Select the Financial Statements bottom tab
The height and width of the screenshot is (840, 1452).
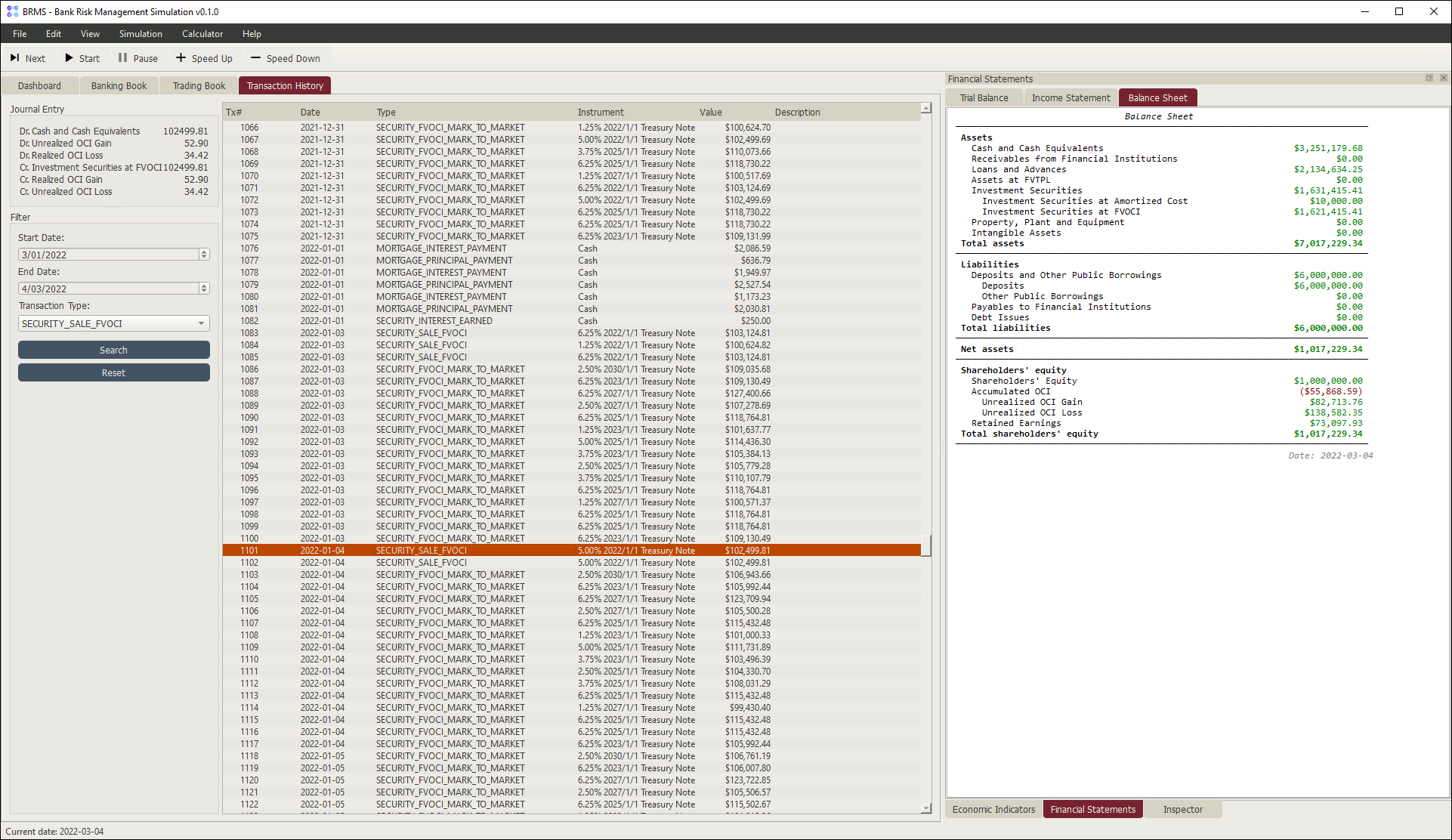tap(1092, 809)
